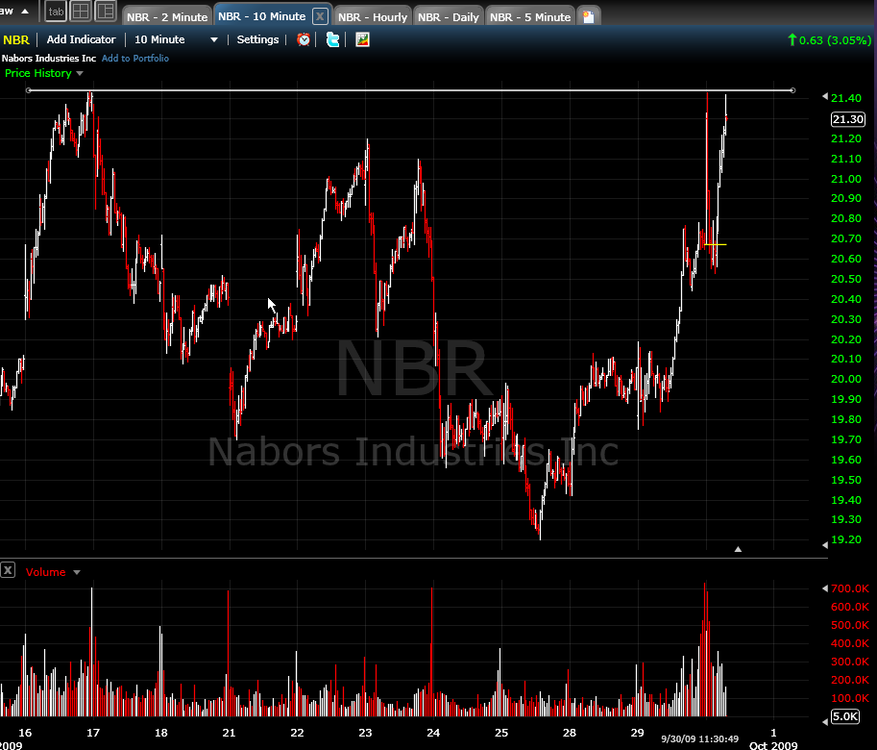Click the date label 29 on time axis
This screenshot has width=877, height=750.
pyautogui.click(x=637, y=733)
